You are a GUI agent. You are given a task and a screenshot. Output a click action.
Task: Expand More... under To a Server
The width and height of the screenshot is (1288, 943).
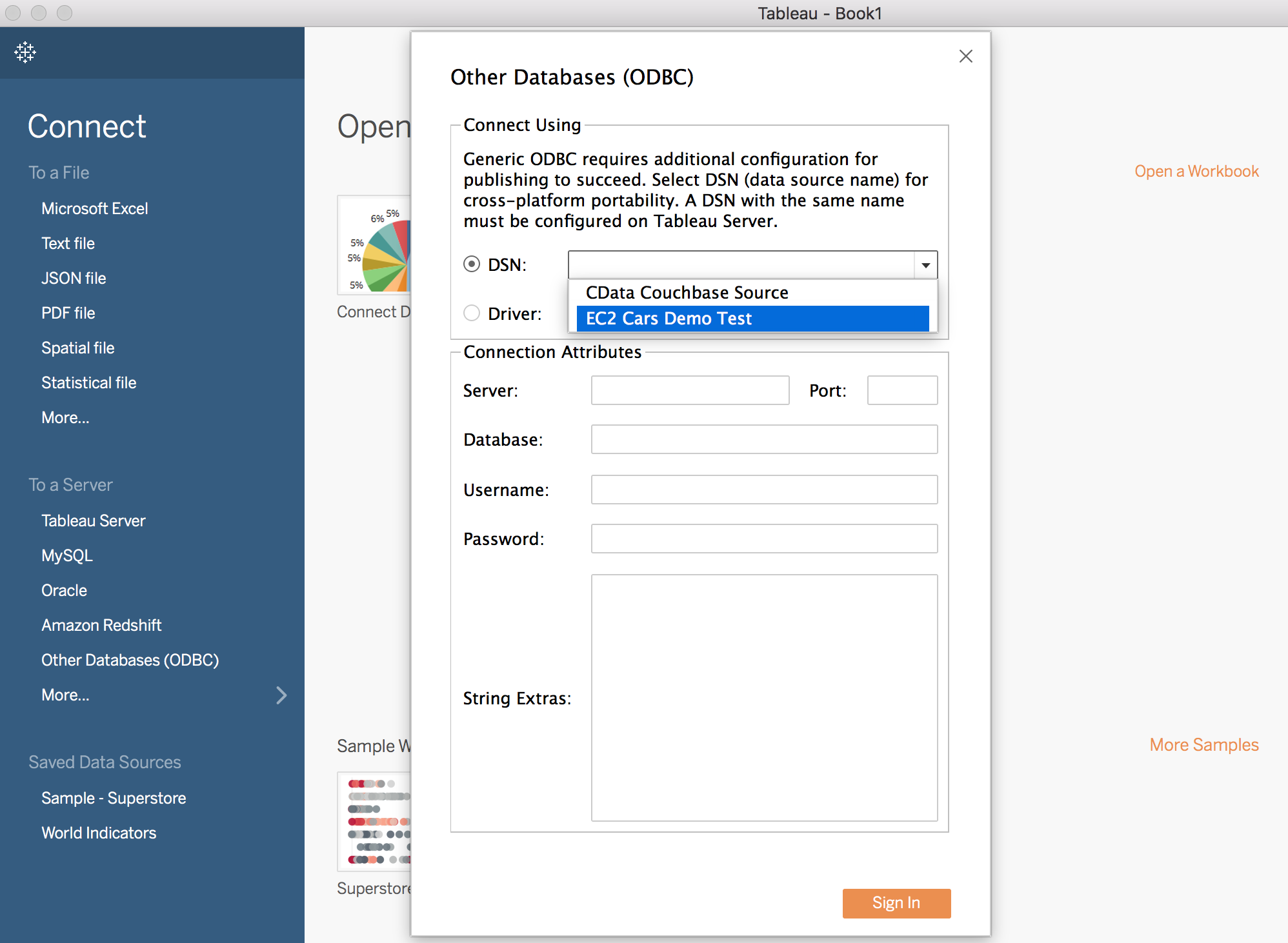point(65,695)
